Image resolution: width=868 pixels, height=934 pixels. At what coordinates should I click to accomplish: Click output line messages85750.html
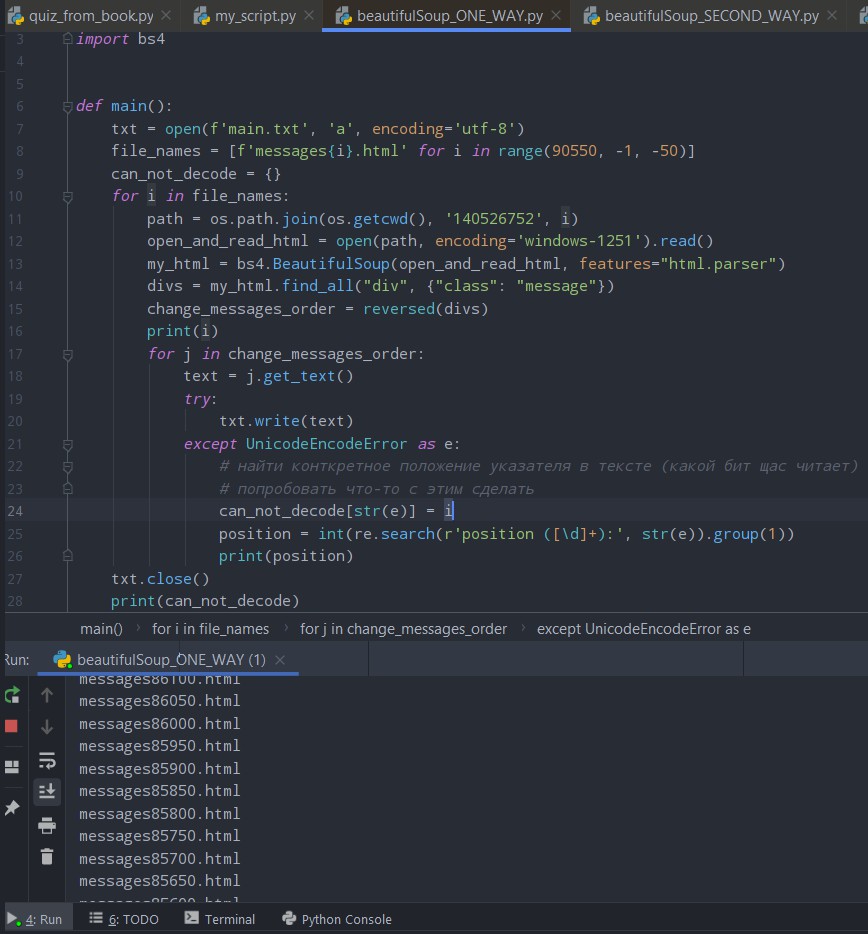click(x=159, y=836)
